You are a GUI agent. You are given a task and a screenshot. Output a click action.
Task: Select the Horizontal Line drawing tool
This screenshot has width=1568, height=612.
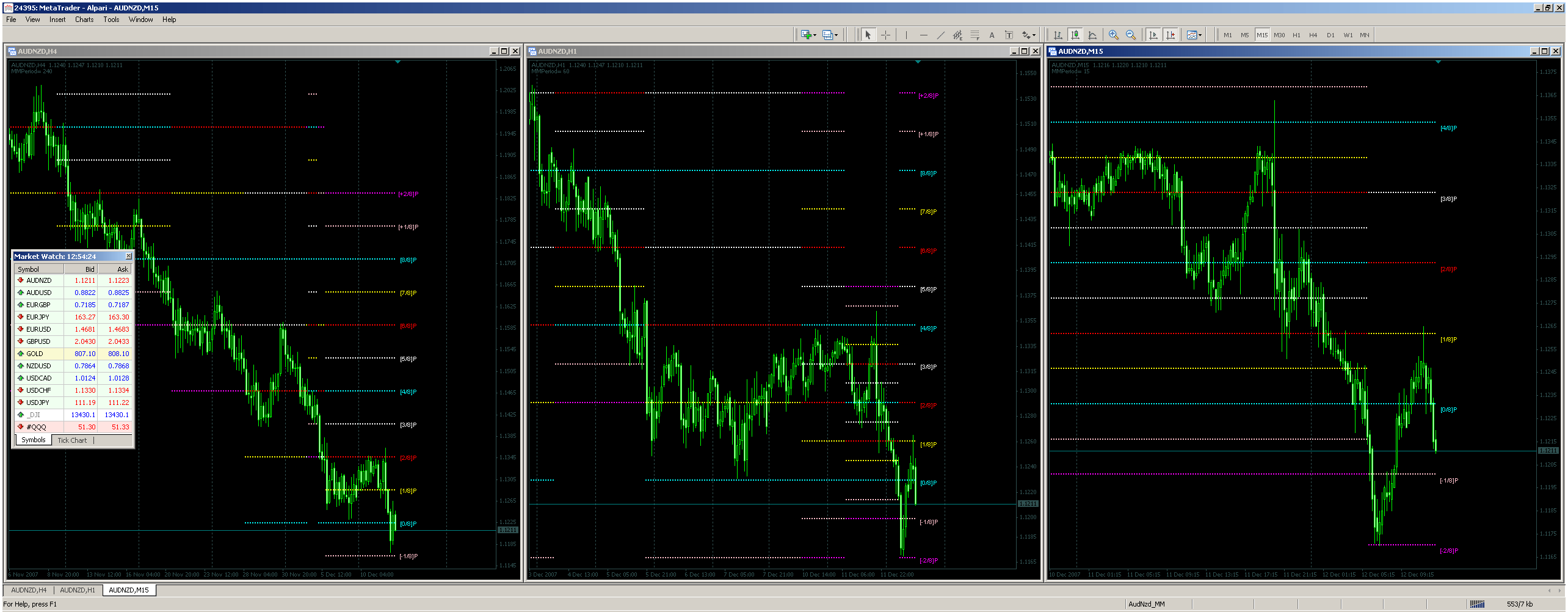(923, 35)
